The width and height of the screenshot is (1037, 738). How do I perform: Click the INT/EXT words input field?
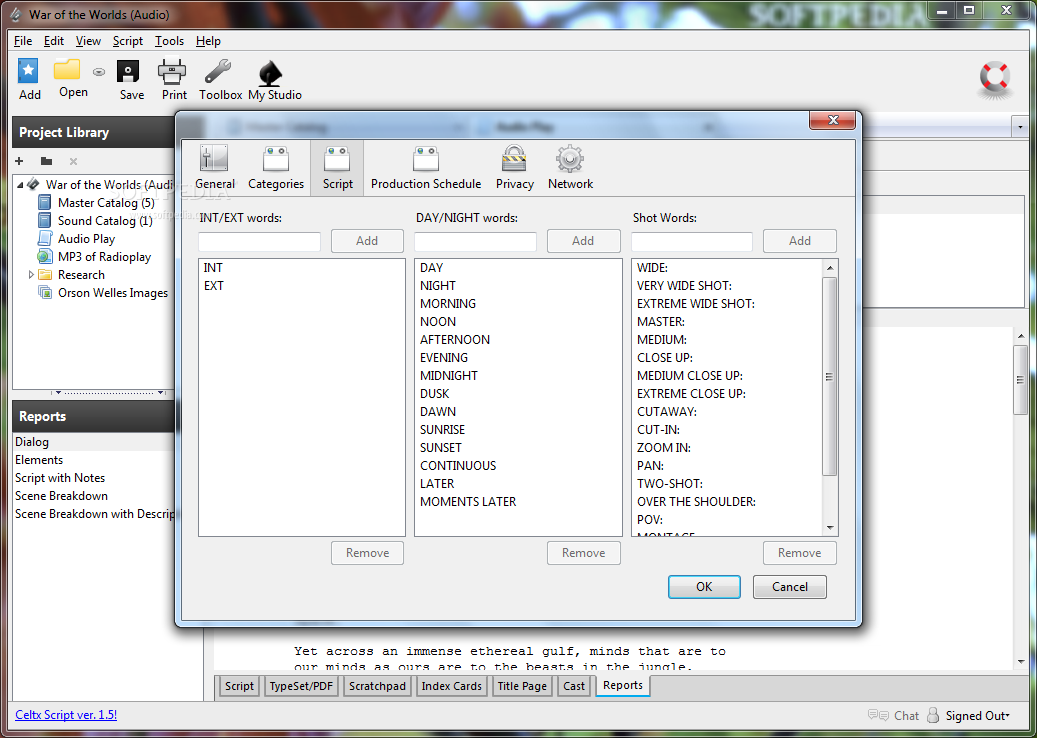pyautogui.click(x=259, y=241)
